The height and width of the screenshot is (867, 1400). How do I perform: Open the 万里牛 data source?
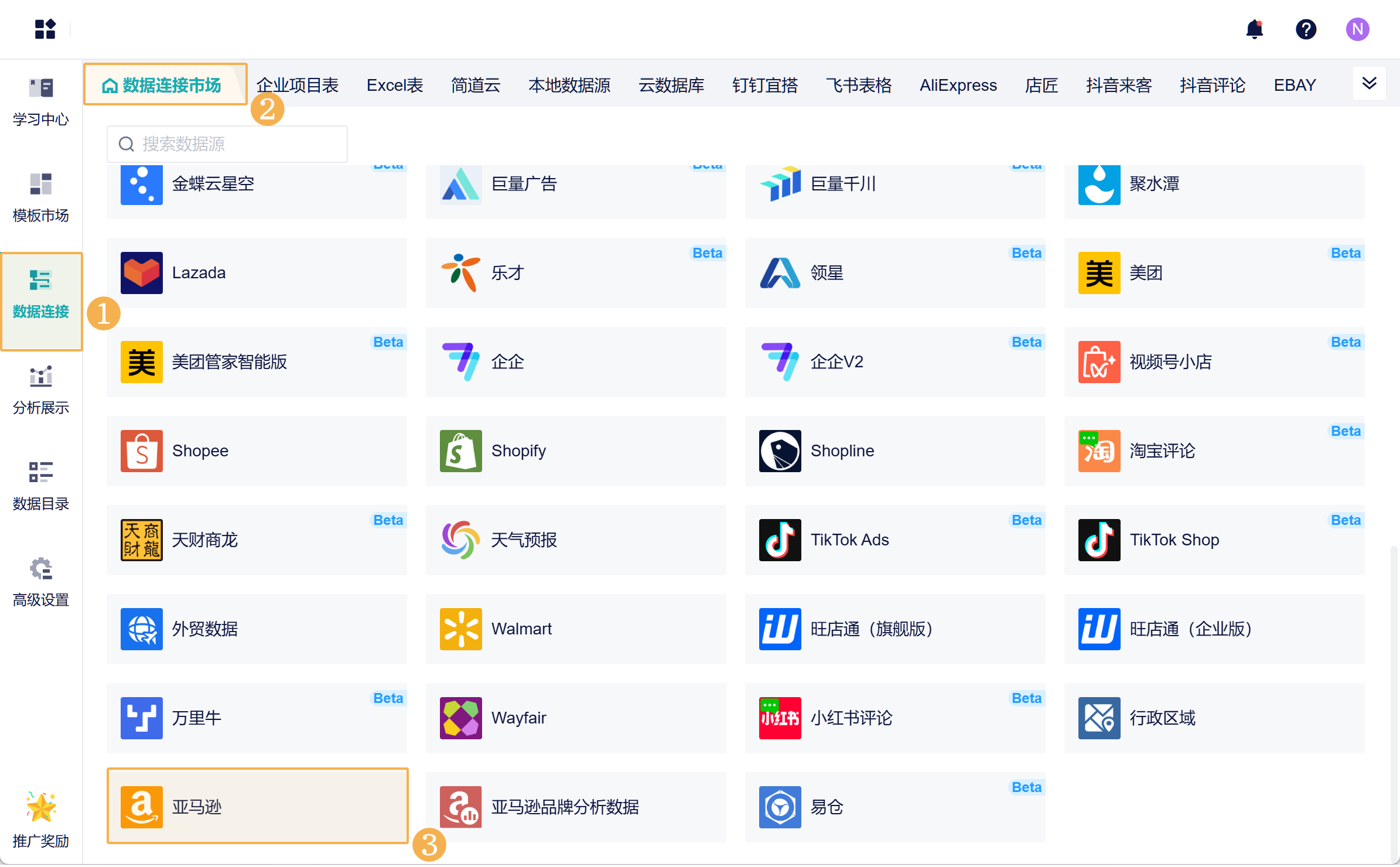pyautogui.click(x=257, y=718)
